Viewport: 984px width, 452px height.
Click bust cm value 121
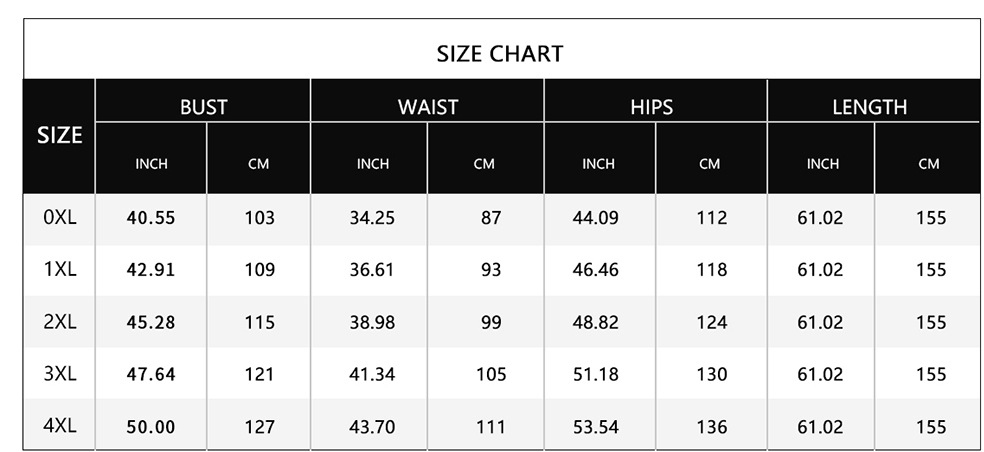pos(259,375)
